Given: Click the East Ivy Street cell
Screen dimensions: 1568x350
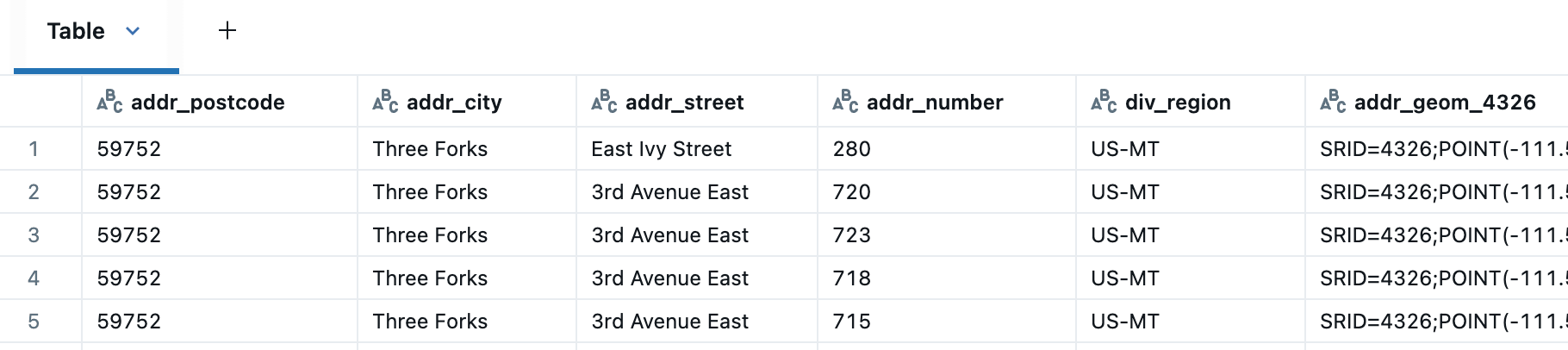Looking at the screenshot, I should (661, 149).
